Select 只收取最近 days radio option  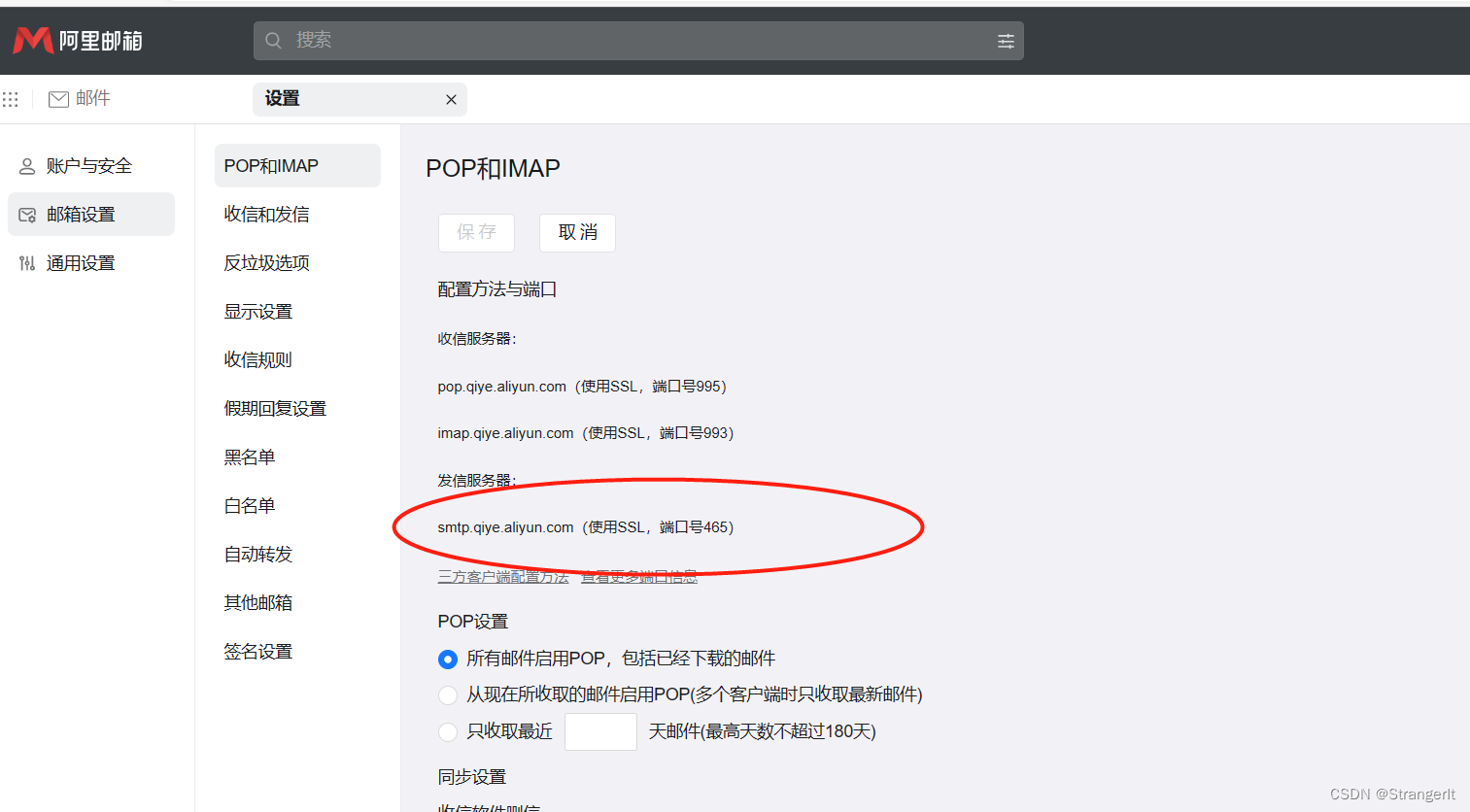click(448, 732)
